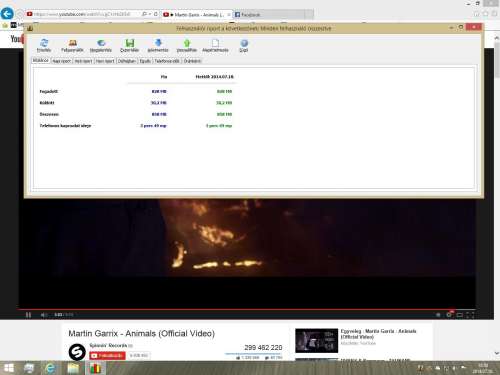This screenshot has height=375, width=500.
Task: Seek on the red YouTube progress bar
Action: [x=247, y=309]
